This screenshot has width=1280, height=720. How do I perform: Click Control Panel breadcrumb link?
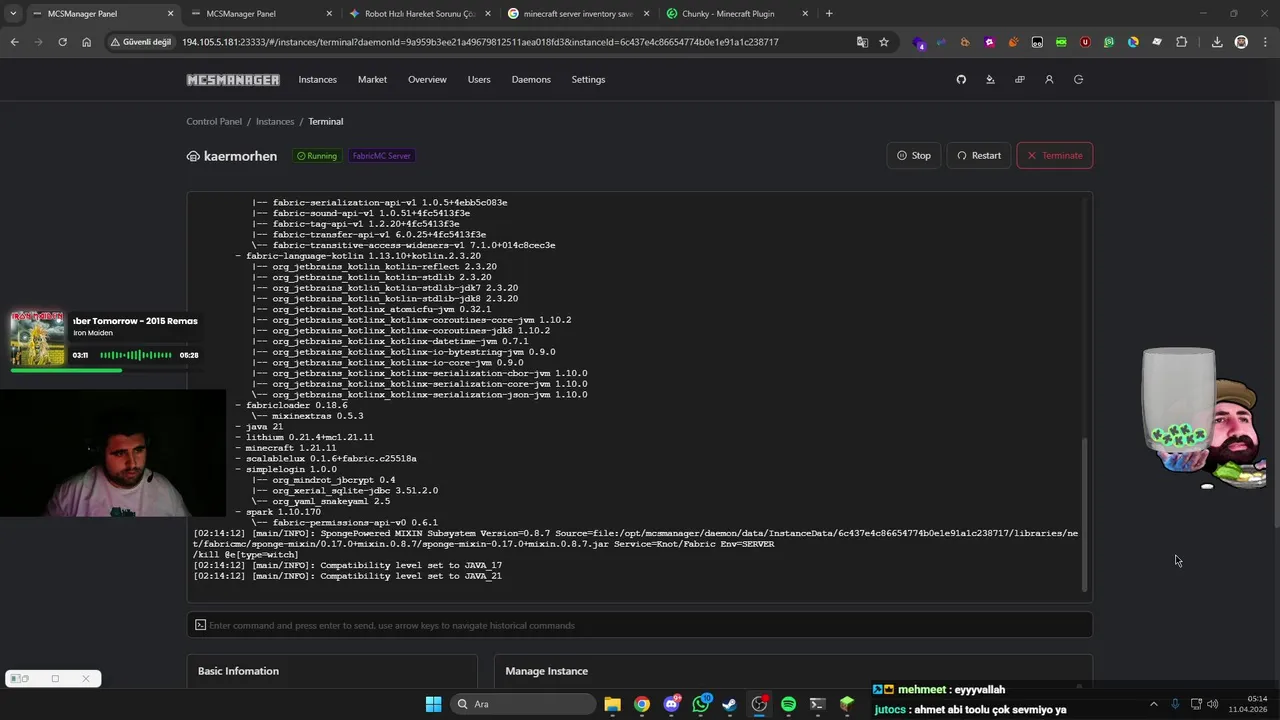click(214, 121)
